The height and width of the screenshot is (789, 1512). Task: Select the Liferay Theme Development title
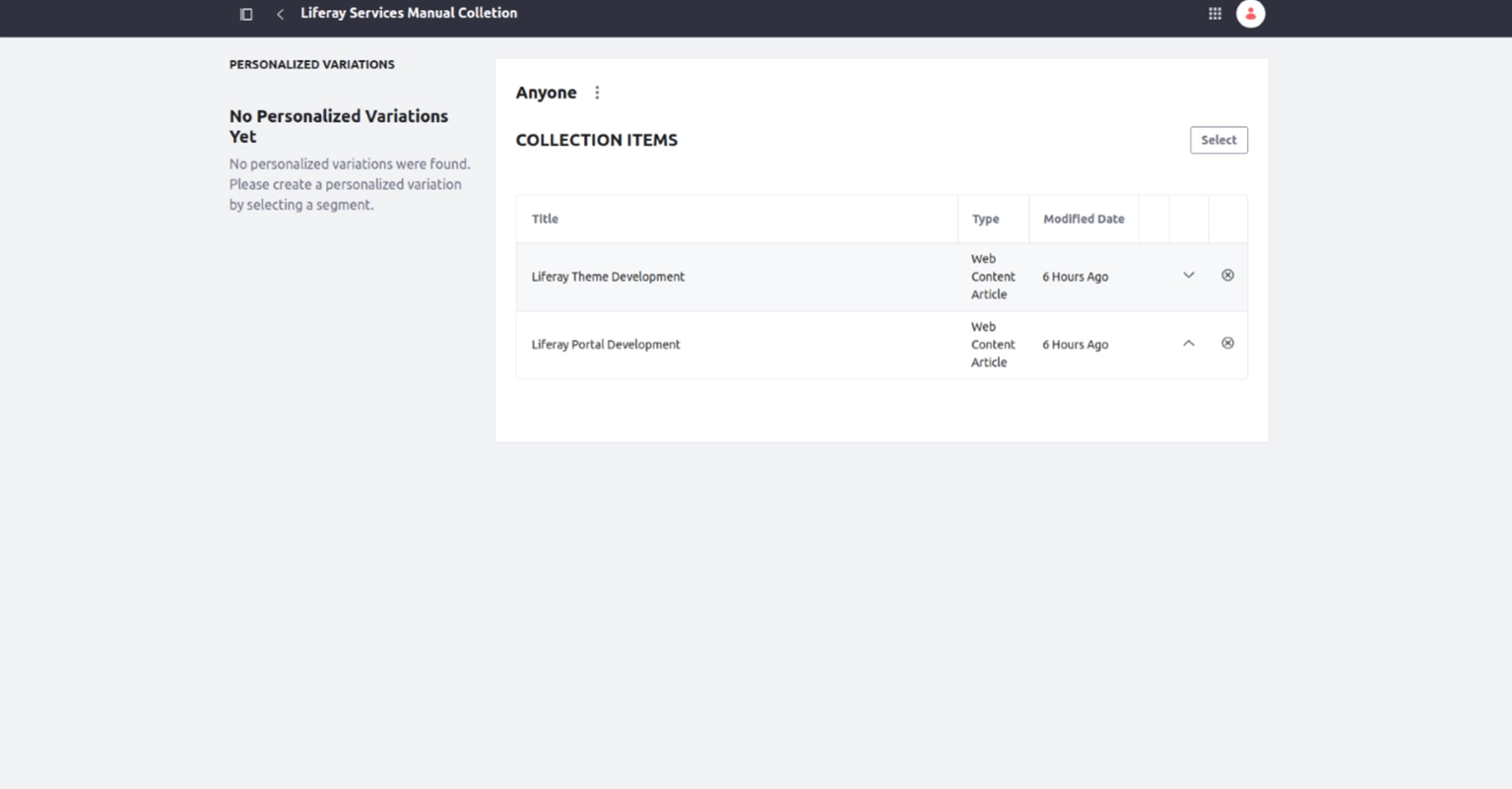tap(608, 277)
